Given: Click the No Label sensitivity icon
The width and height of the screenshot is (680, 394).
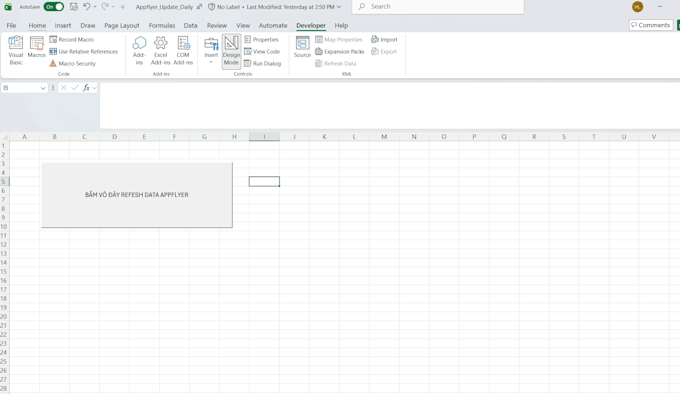Looking at the screenshot, I should point(212,7).
